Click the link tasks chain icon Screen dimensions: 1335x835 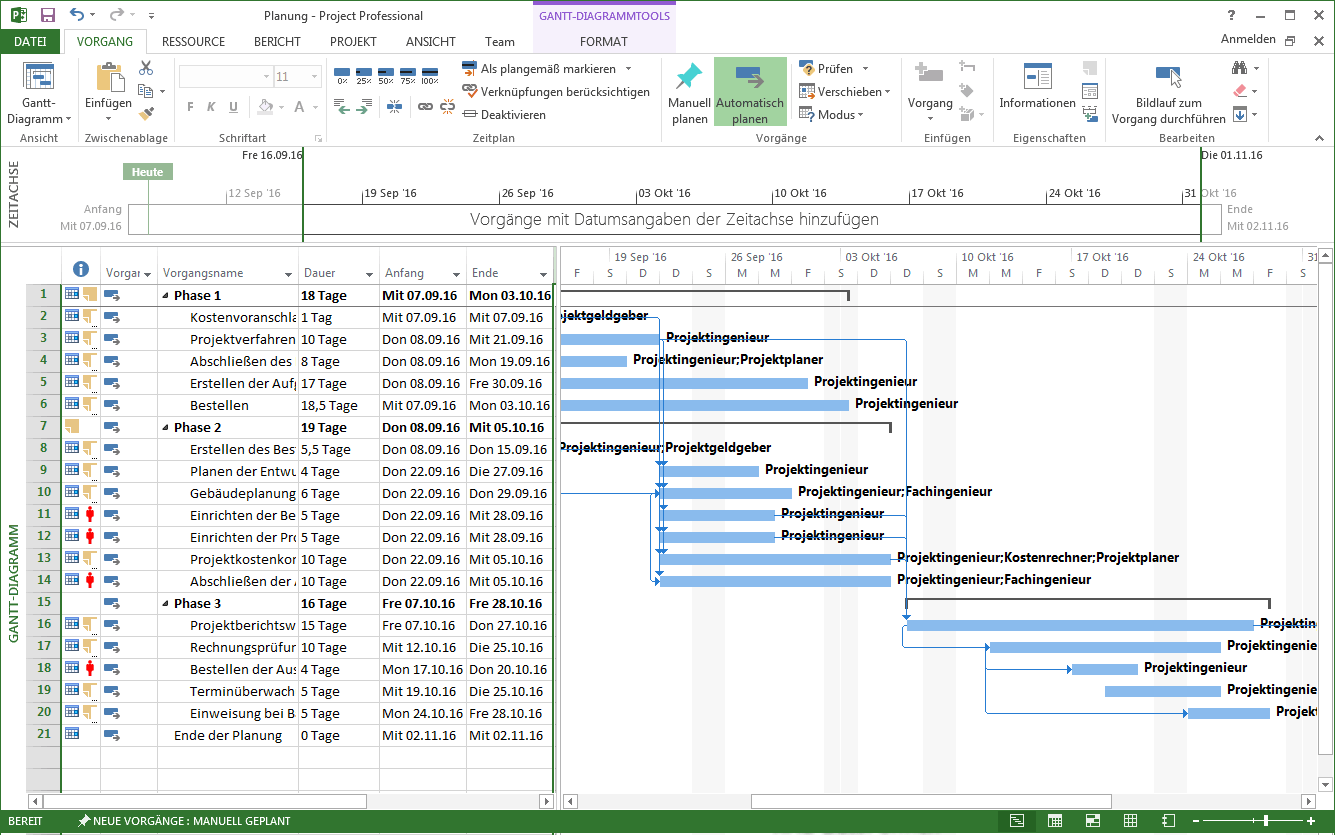[425, 106]
